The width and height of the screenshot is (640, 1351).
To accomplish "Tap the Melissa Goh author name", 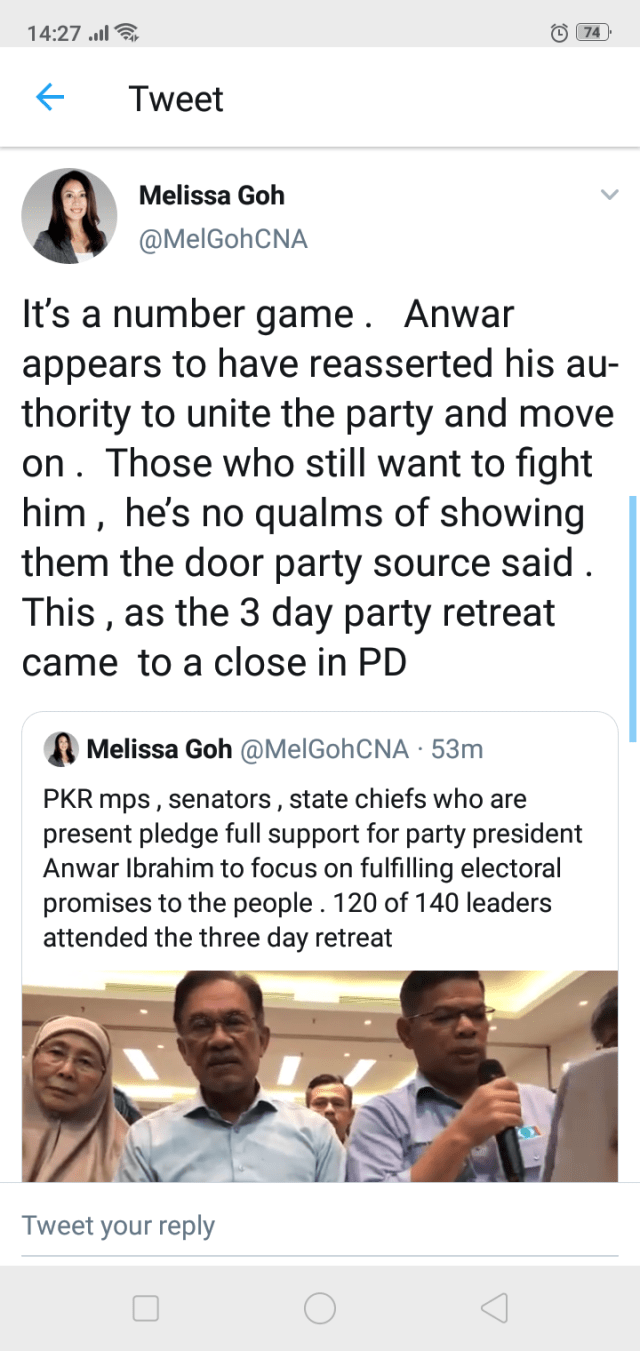I will coord(211,195).
